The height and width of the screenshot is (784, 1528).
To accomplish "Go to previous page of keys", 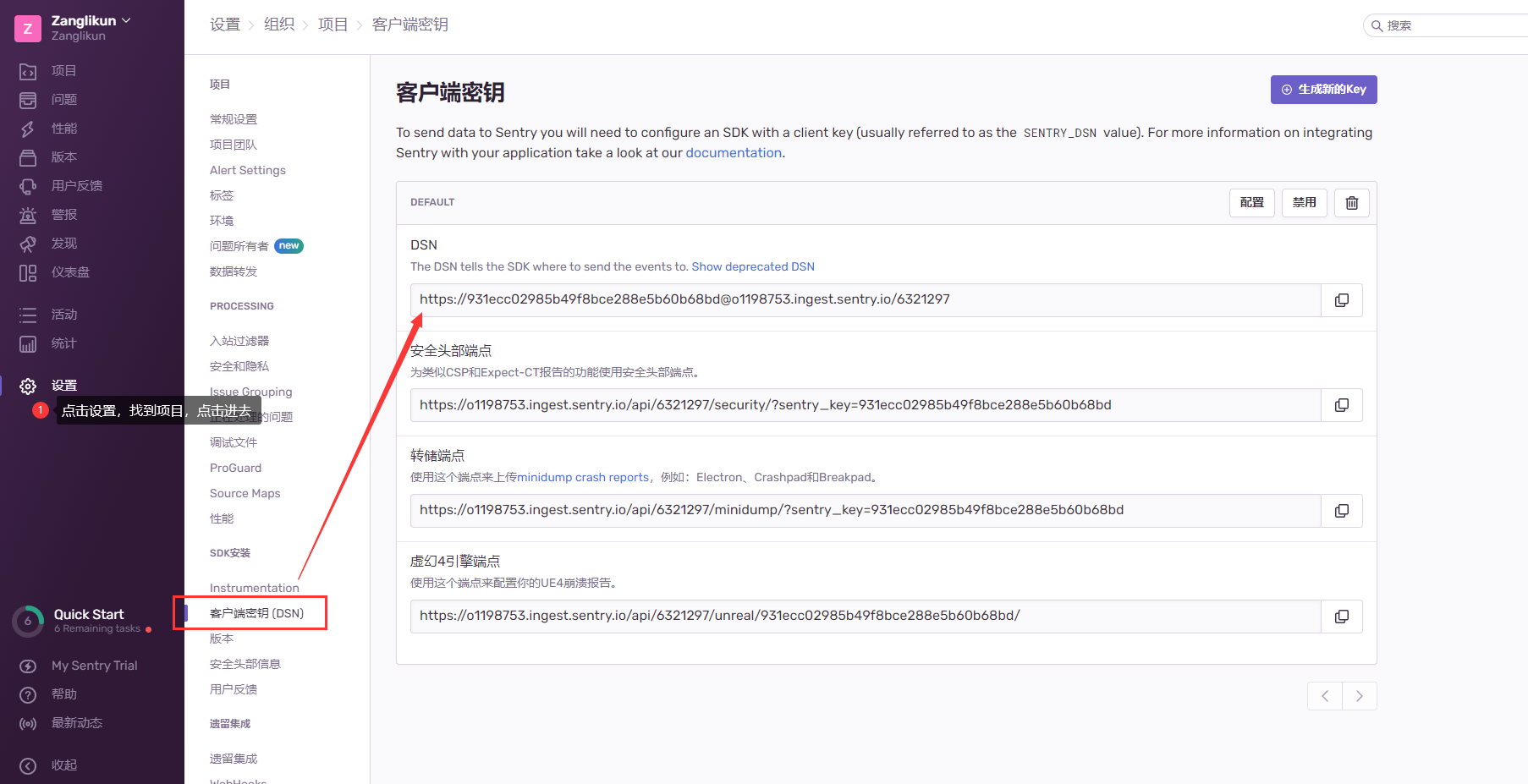I will 1325,696.
